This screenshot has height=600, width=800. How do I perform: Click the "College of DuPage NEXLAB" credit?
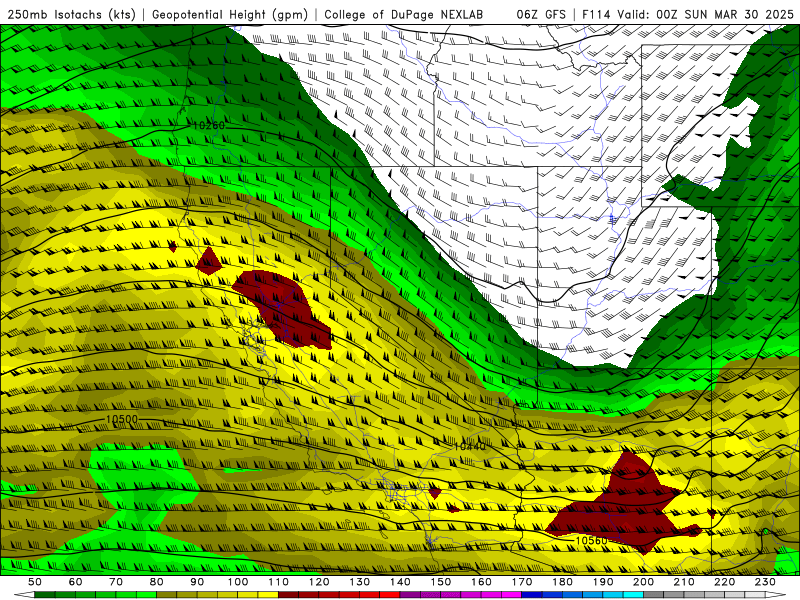point(404,14)
